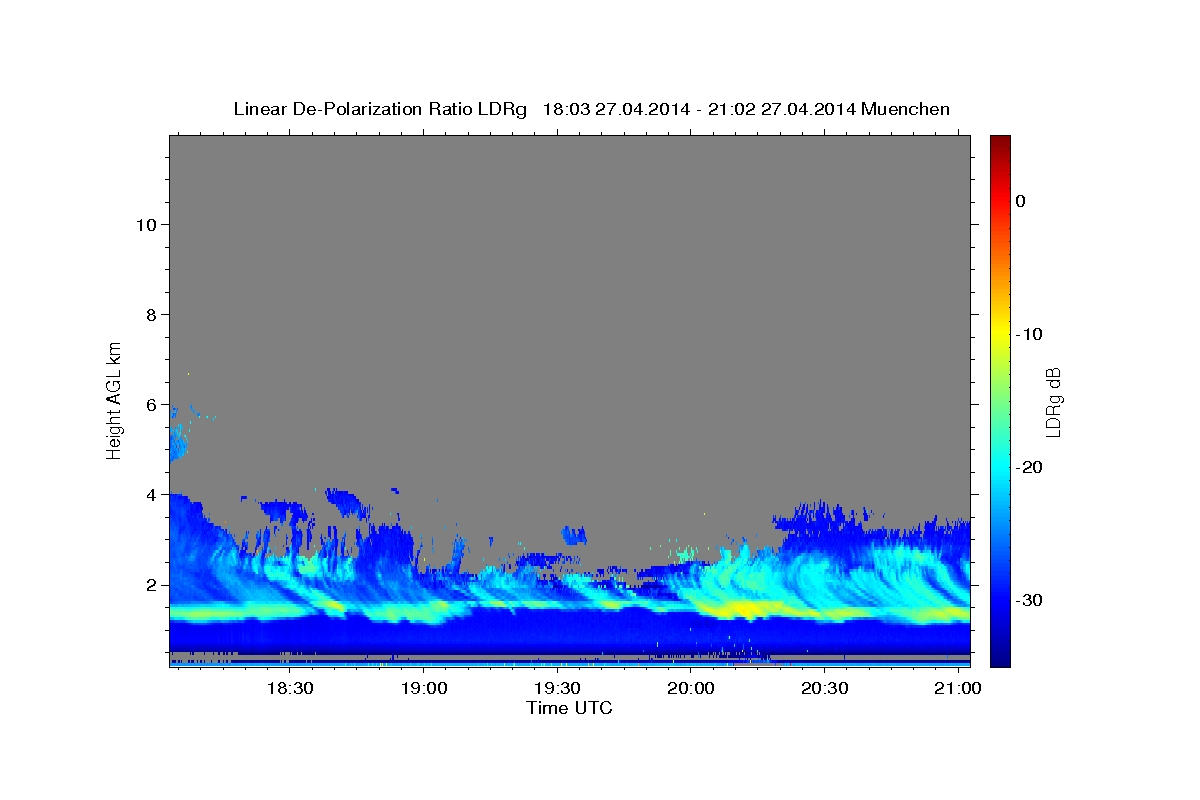Click the colorbar value -20
The image size is (1200, 800).
click(x=1029, y=467)
